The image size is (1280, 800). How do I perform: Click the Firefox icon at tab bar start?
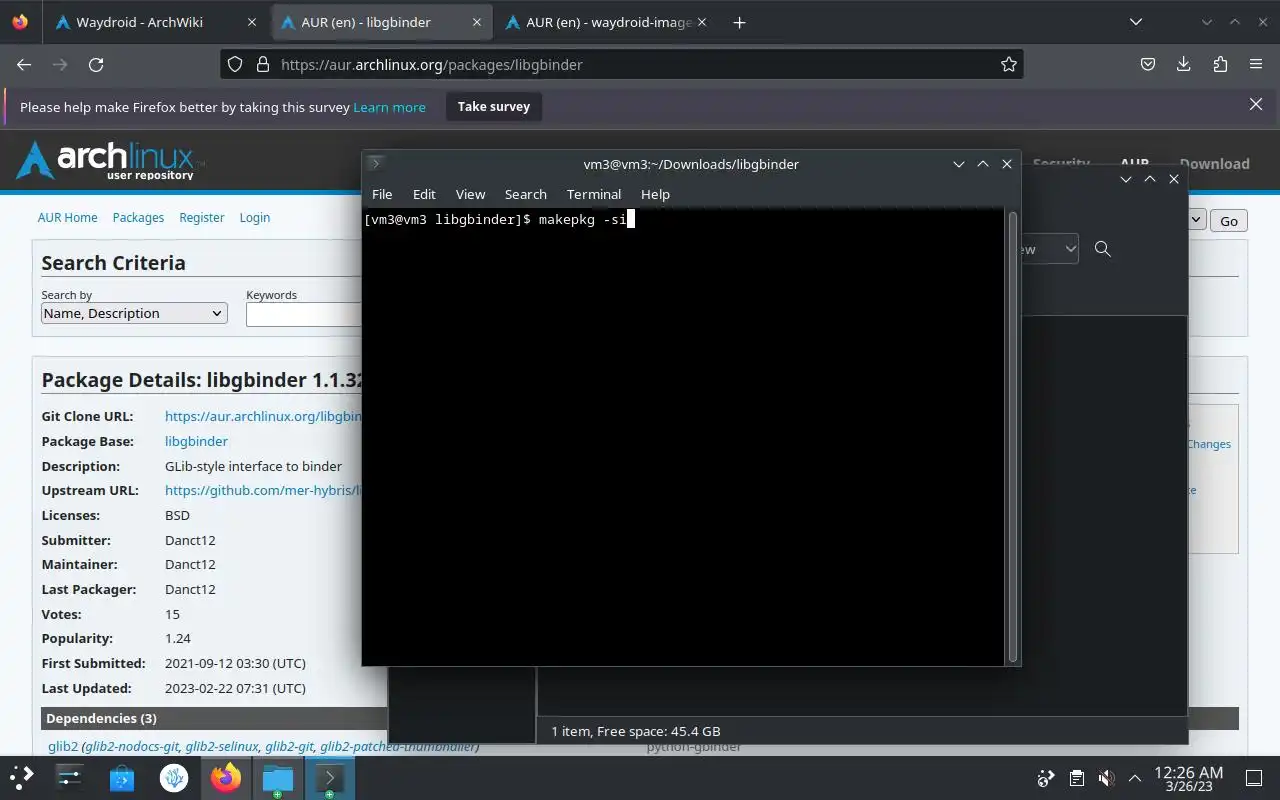20,22
